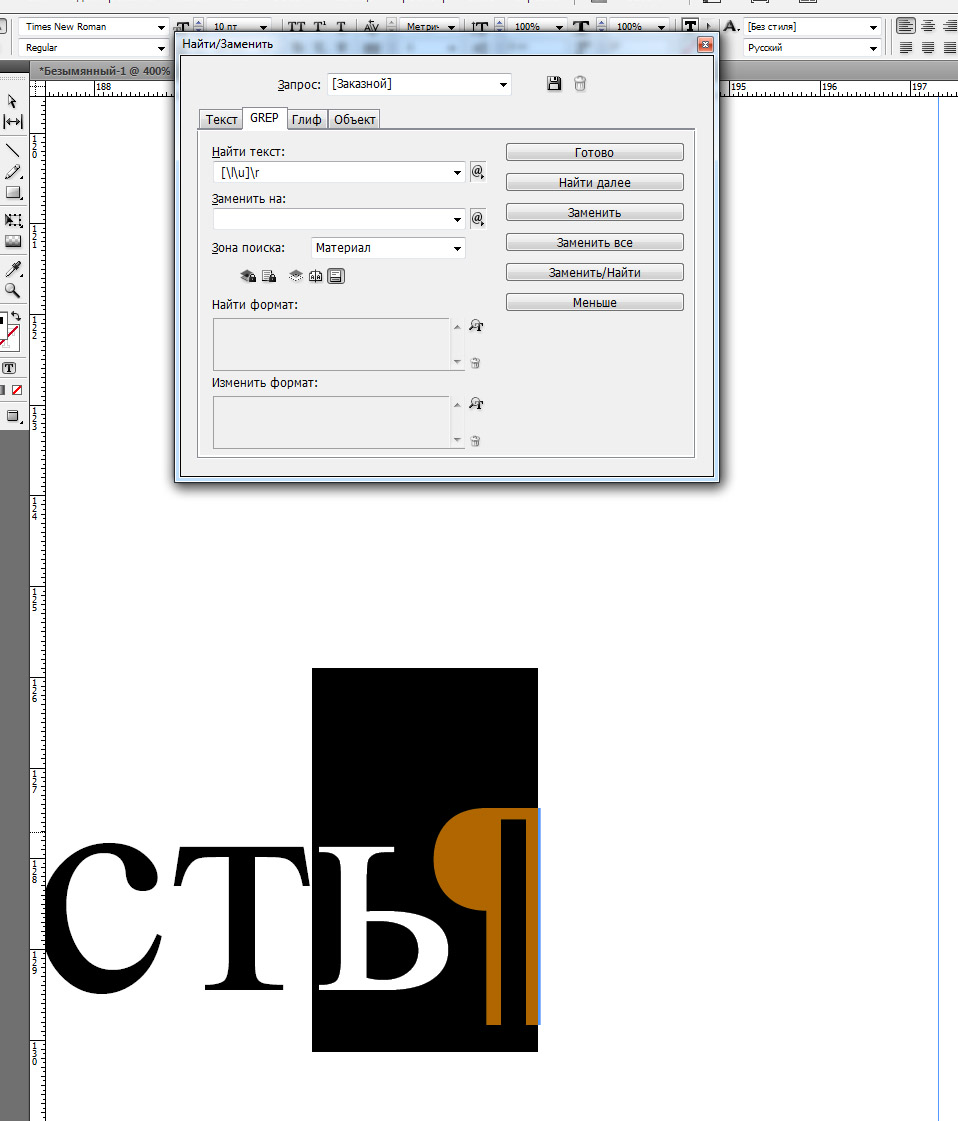Toggle include master pages search option
The width and height of the screenshot is (958, 1121).
point(315,276)
